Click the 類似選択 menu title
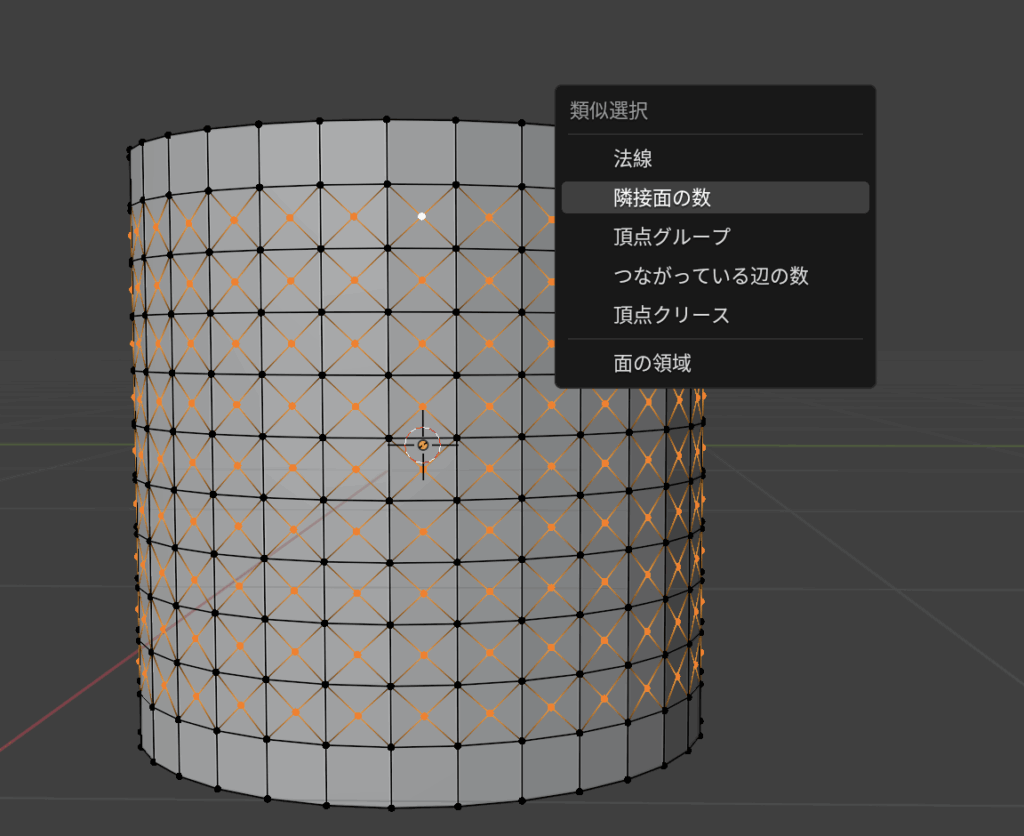 pos(609,111)
